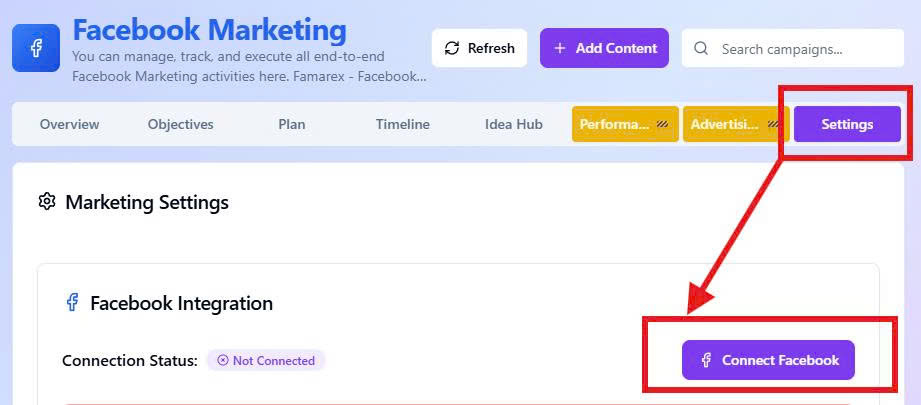
Task: Select the Settings tab
Action: (x=847, y=125)
